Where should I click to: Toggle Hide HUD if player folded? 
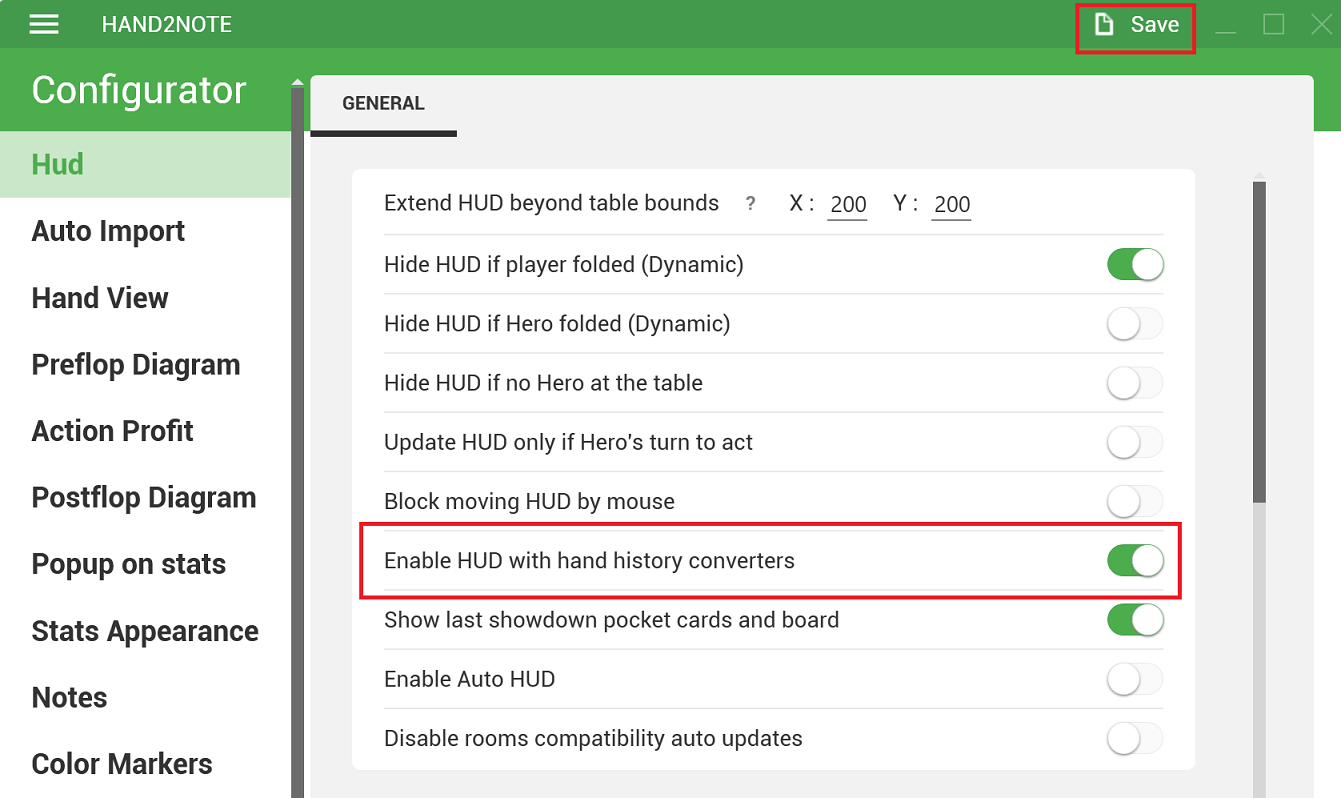click(1135, 265)
